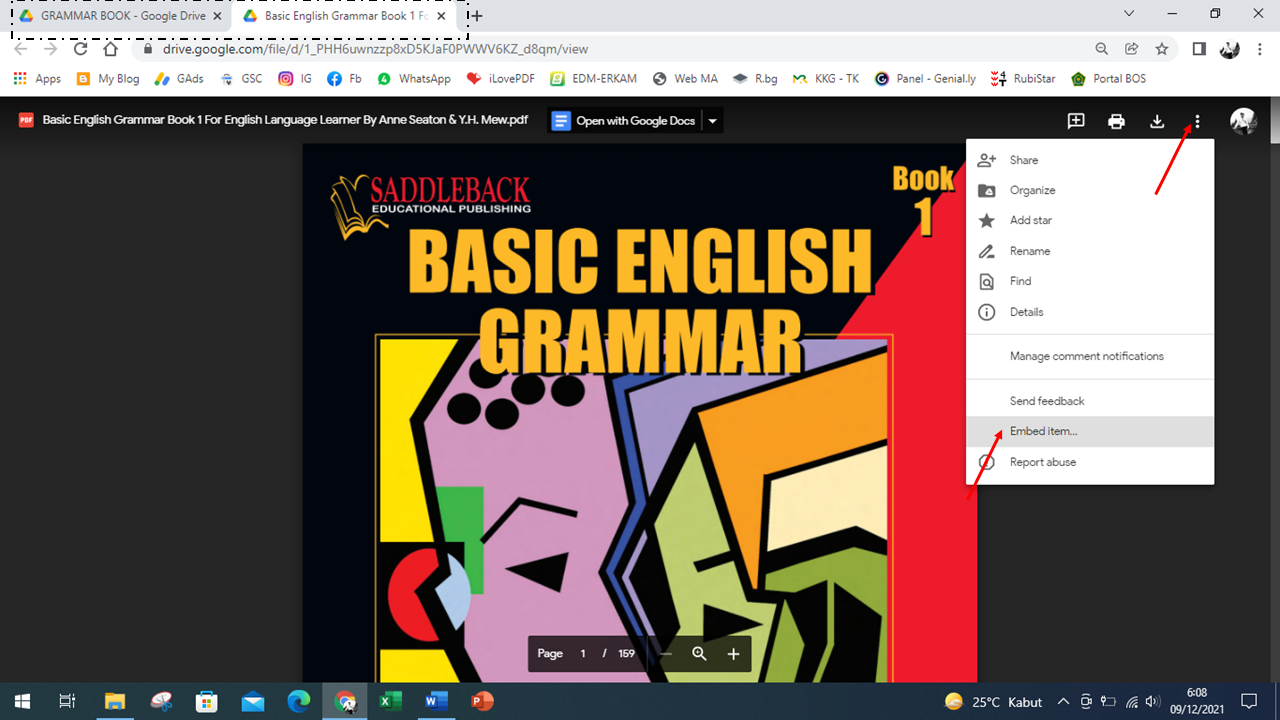Open File Explorer from the taskbar

pyautogui.click(x=115, y=701)
